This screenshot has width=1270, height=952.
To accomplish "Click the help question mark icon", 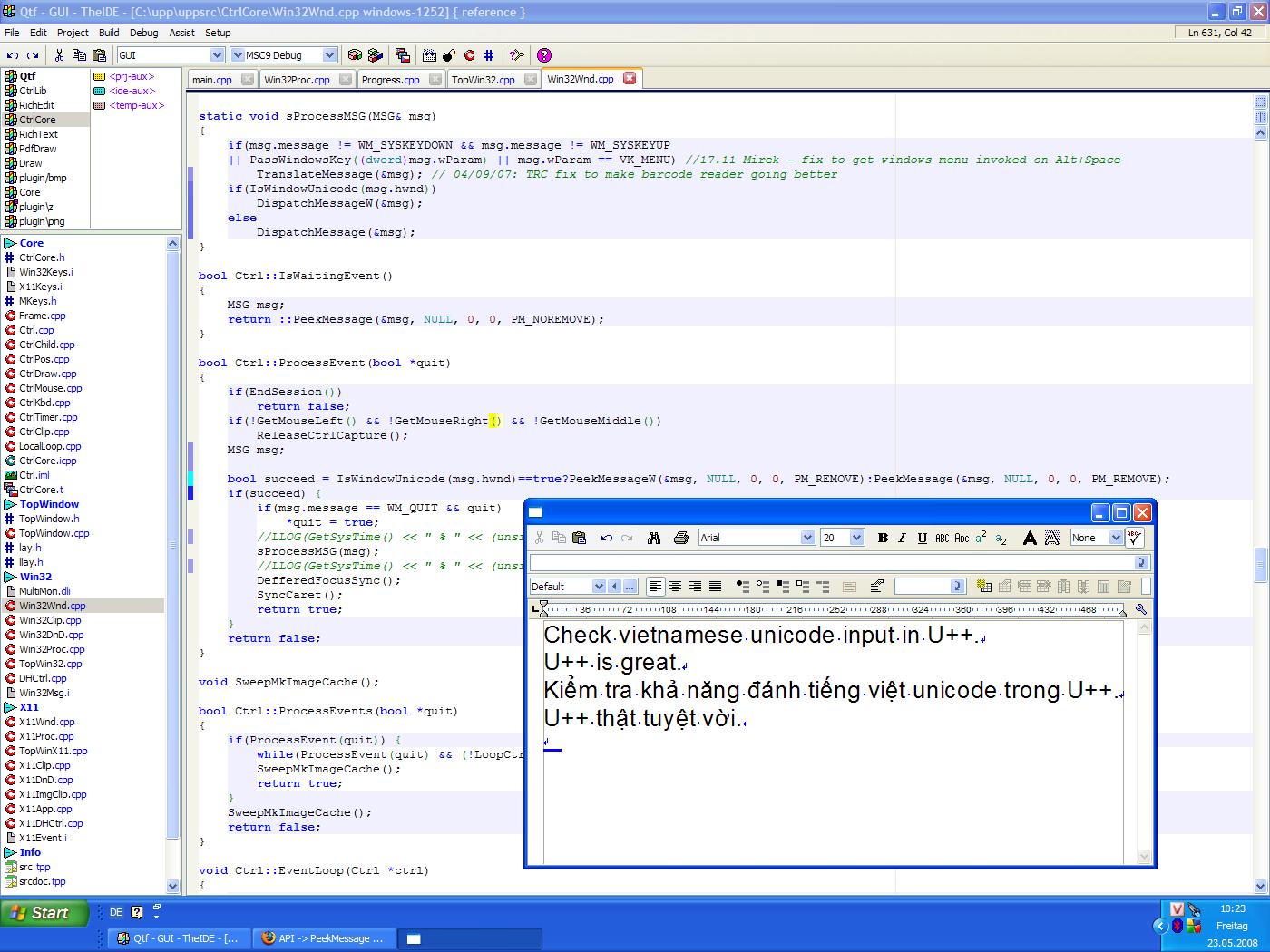I will tap(543, 55).
